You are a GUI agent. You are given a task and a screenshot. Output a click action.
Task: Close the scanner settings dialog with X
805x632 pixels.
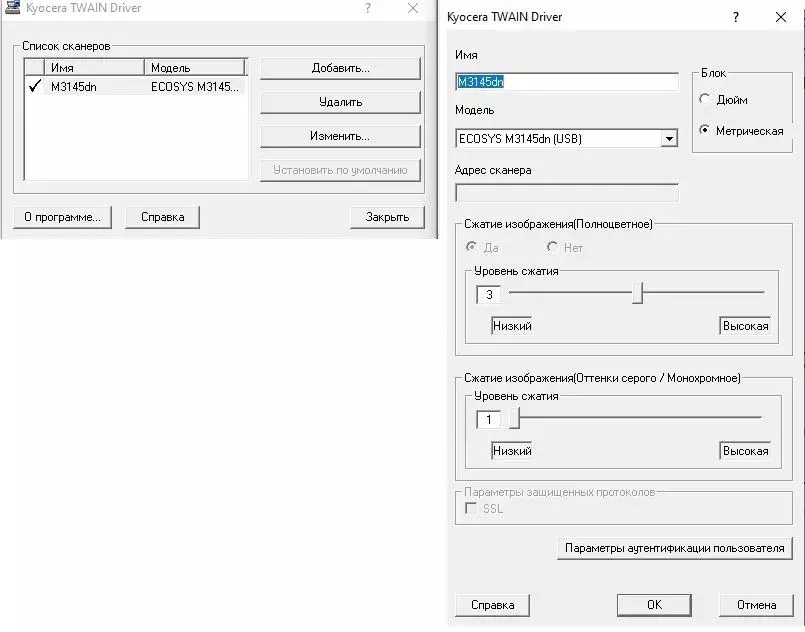point(781,17)
